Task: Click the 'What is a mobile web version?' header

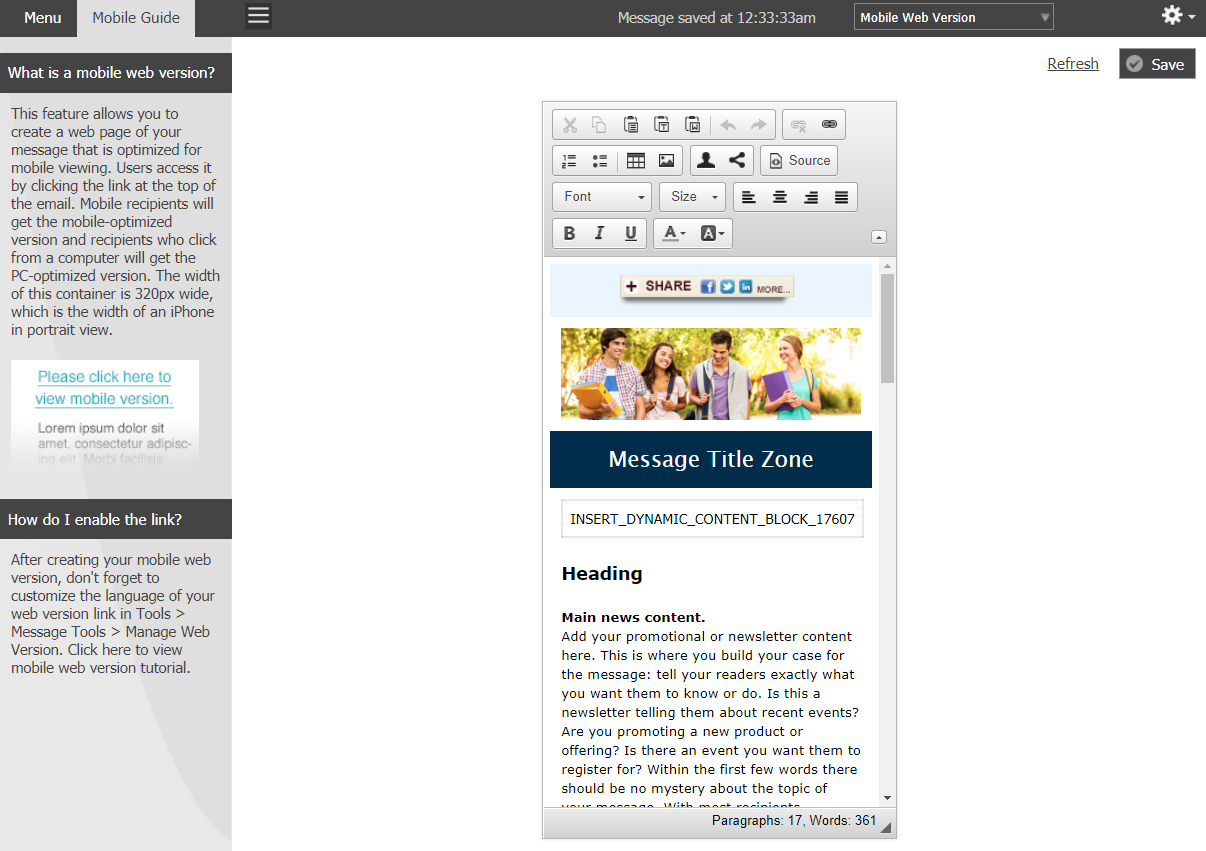Action: coord(116,73)
